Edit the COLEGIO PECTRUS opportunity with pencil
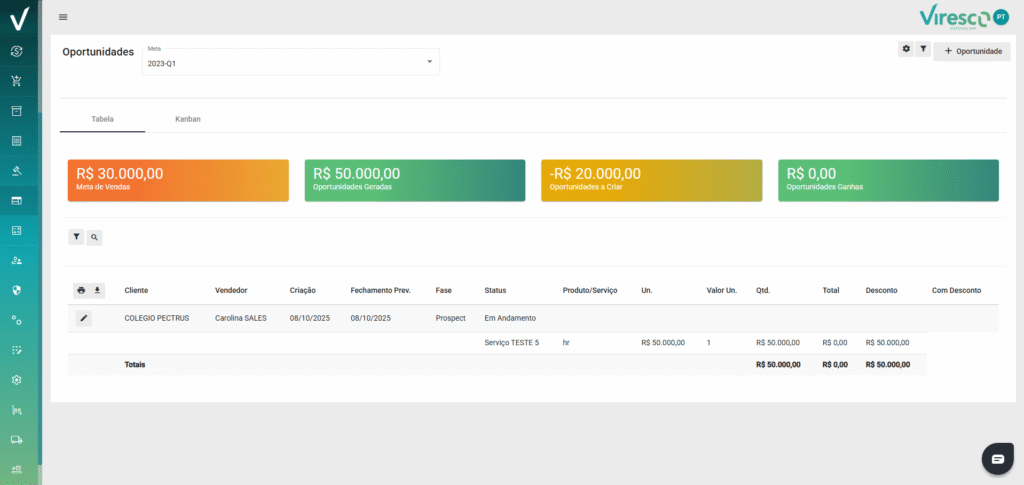The width and height of the screenshot is (1024, 485). click(84, 318)
